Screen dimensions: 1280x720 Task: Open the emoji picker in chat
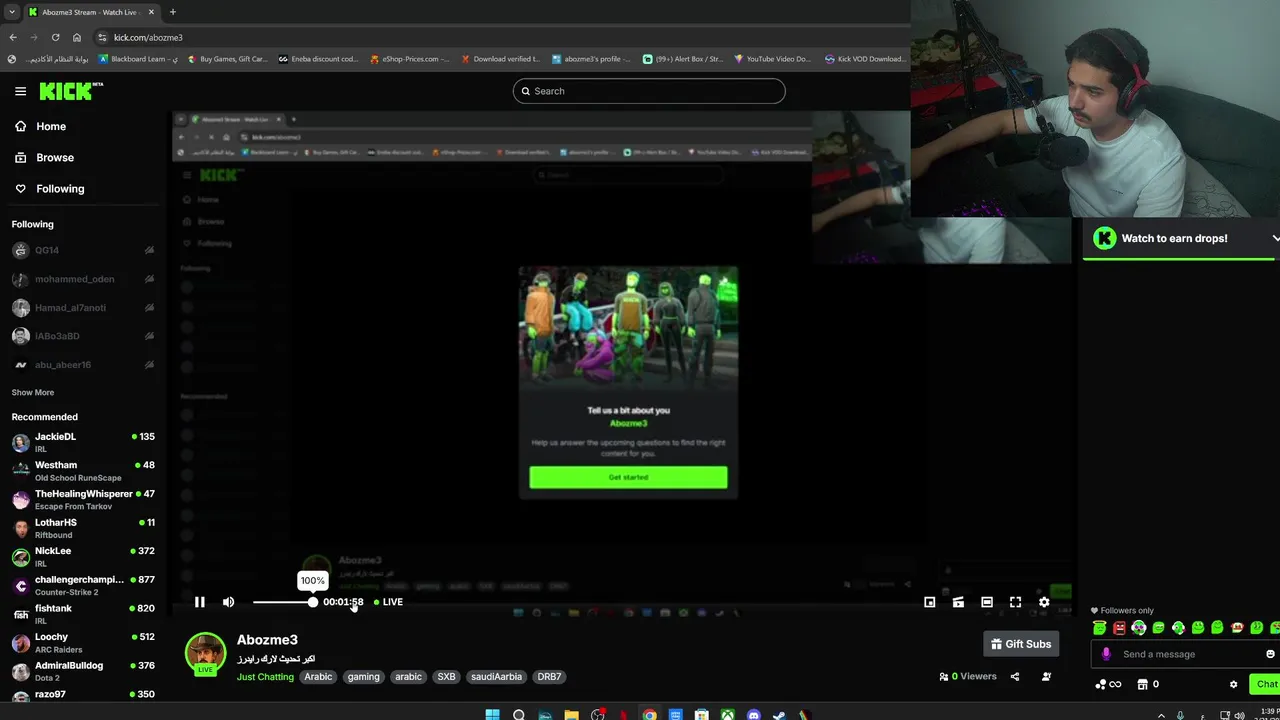(x=1270, y=654)
